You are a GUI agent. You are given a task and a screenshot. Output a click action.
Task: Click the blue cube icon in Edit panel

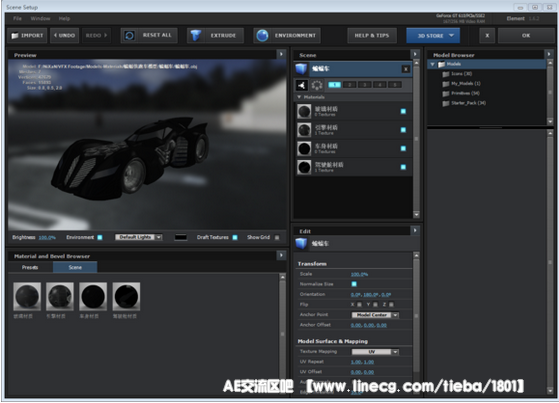(301, 244)
